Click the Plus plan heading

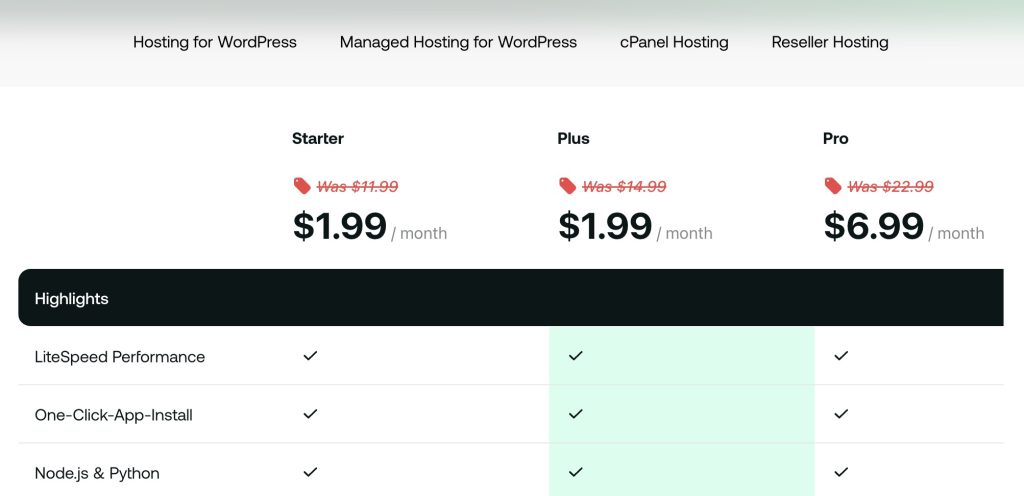tap(574, 139)
